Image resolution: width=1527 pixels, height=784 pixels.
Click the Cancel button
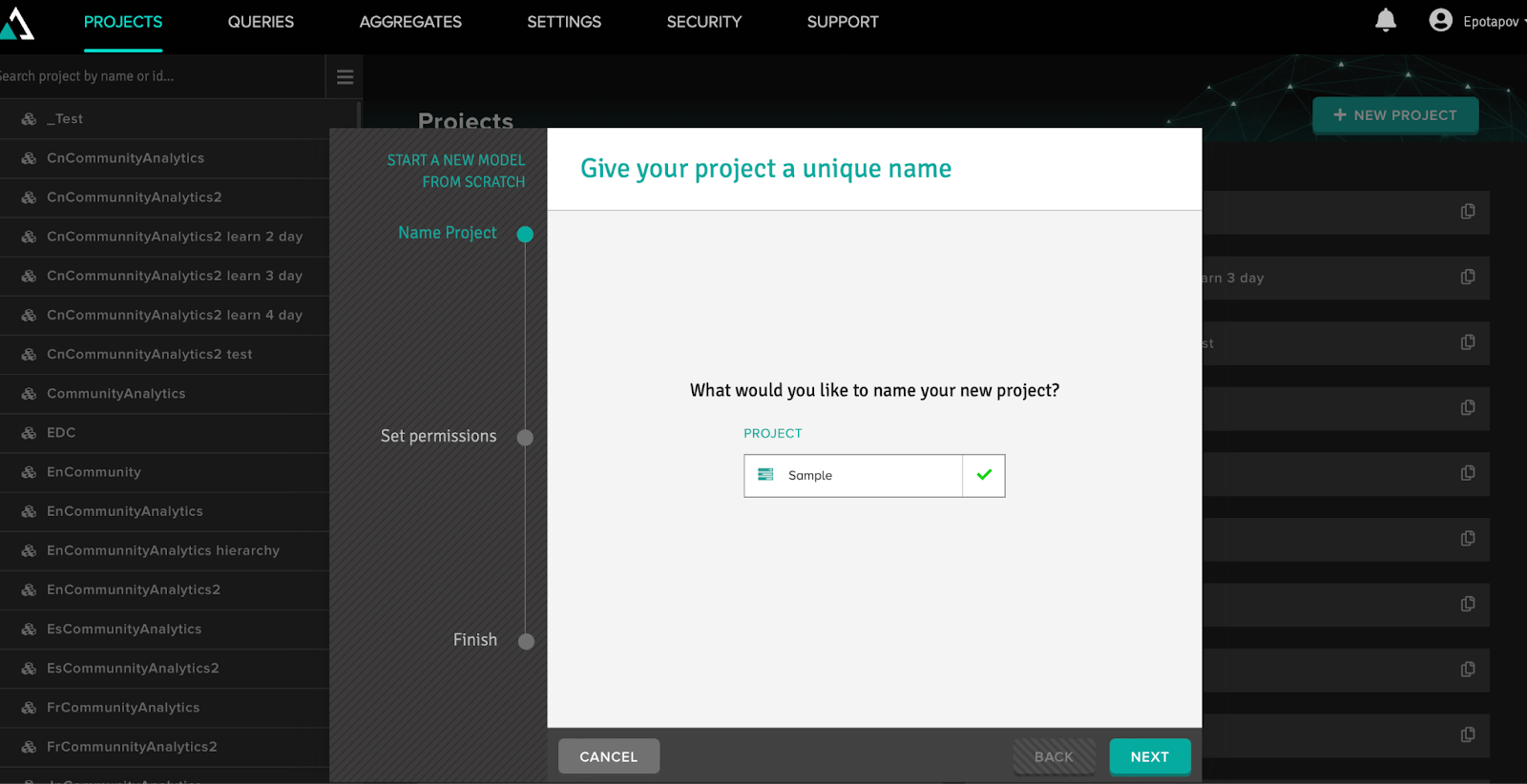tap(609, 756)
